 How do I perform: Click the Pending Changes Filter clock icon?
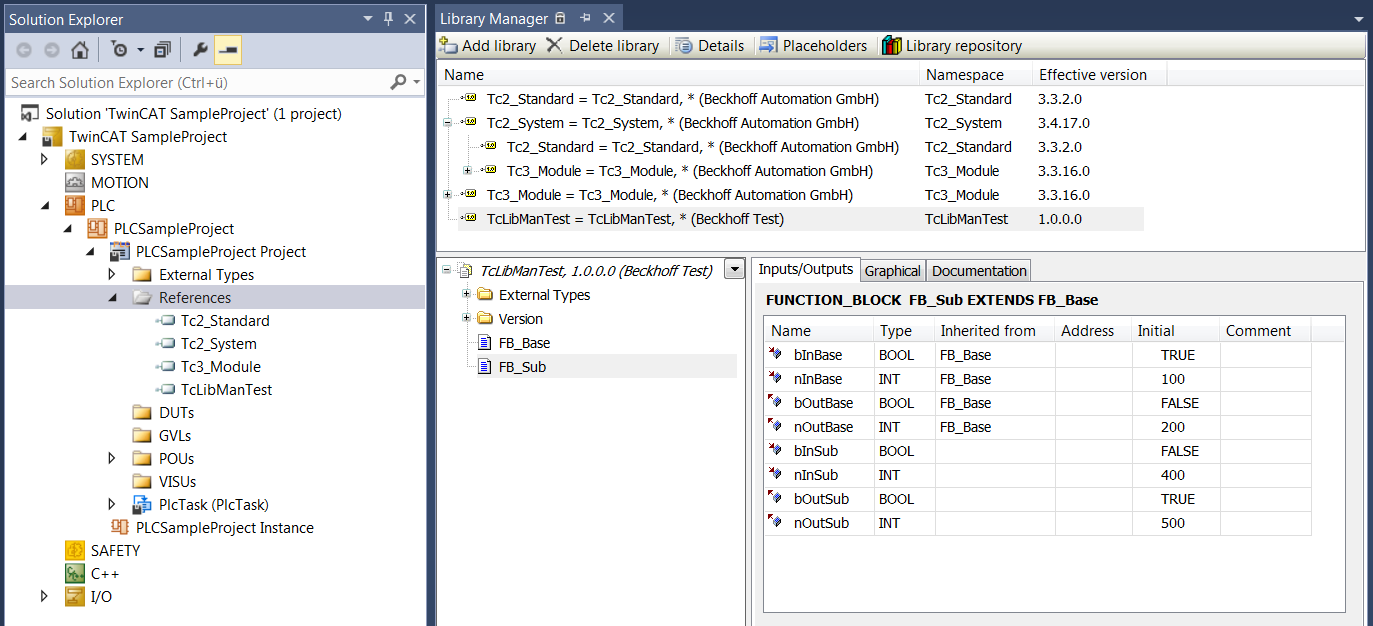[x=119, y=50]
